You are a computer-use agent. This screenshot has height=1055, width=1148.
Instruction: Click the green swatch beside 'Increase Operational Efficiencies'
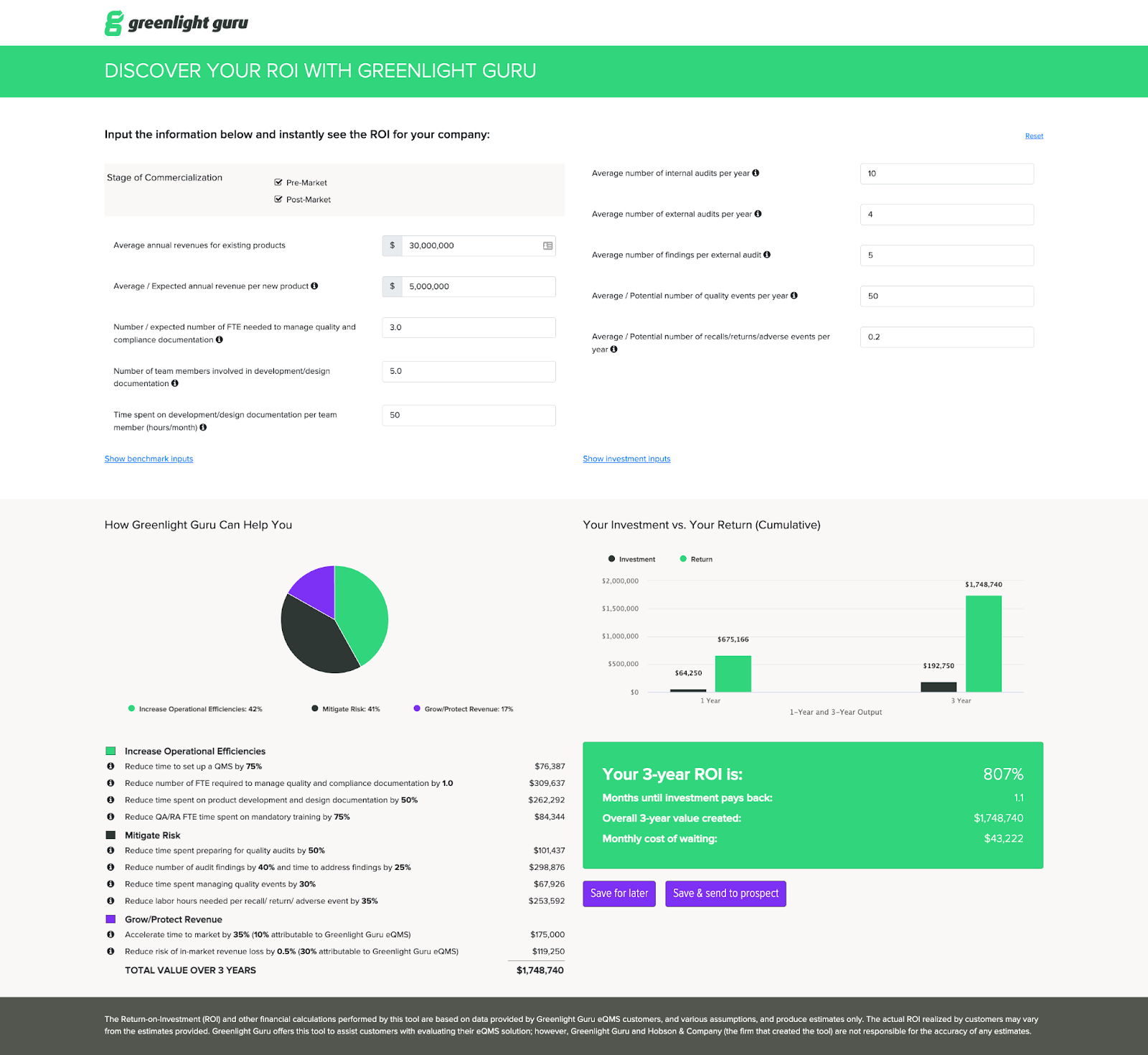coord(110,751)
